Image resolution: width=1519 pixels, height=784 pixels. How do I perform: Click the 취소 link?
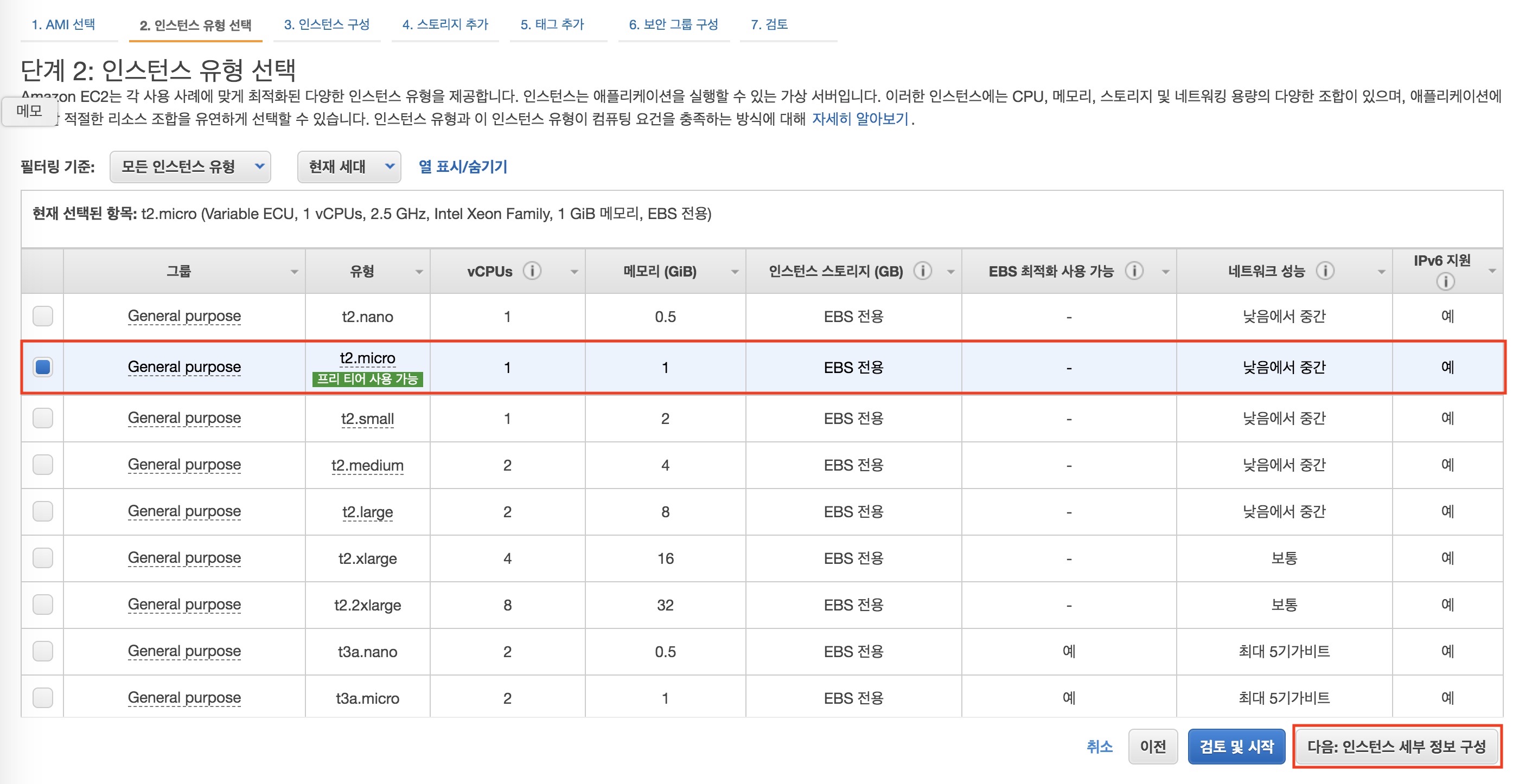point(1099,746)
